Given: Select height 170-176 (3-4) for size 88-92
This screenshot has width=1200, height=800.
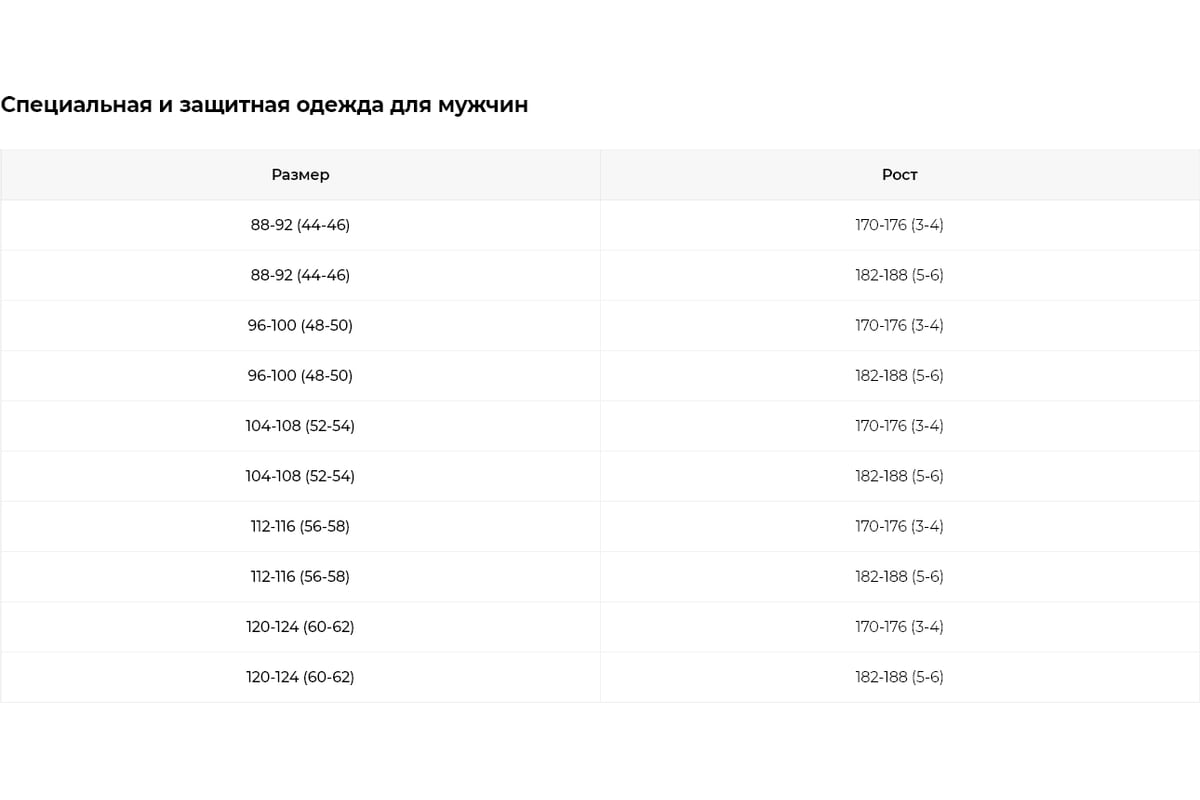Looking at the screenshot, I should pos(899,225).
